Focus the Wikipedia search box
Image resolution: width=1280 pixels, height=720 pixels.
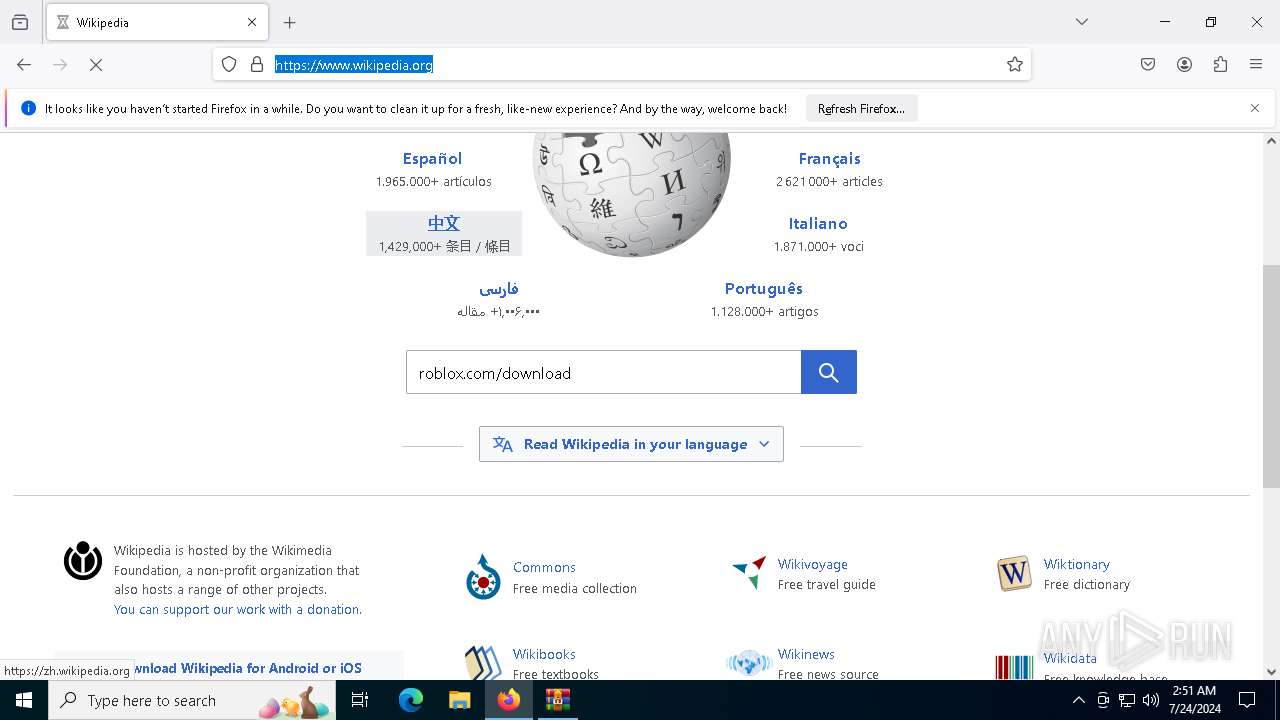click(604, 372)
